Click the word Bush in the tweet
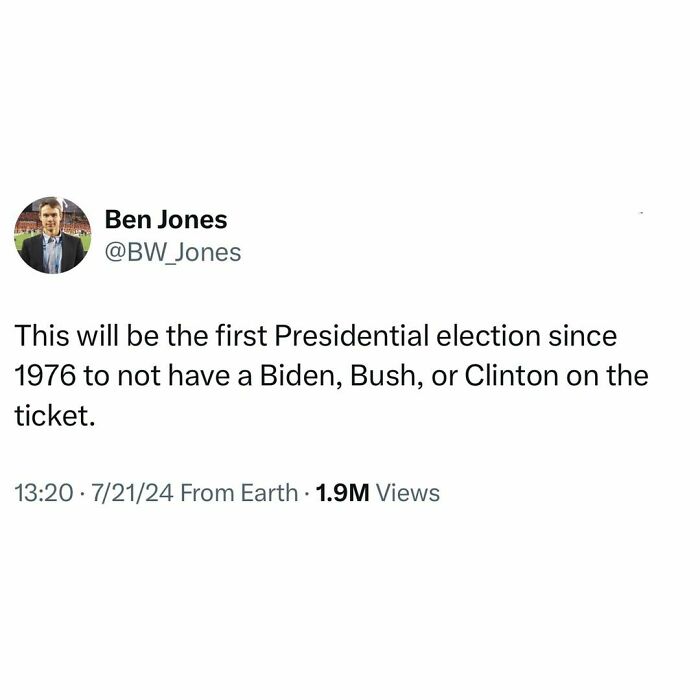 point(370,376)
